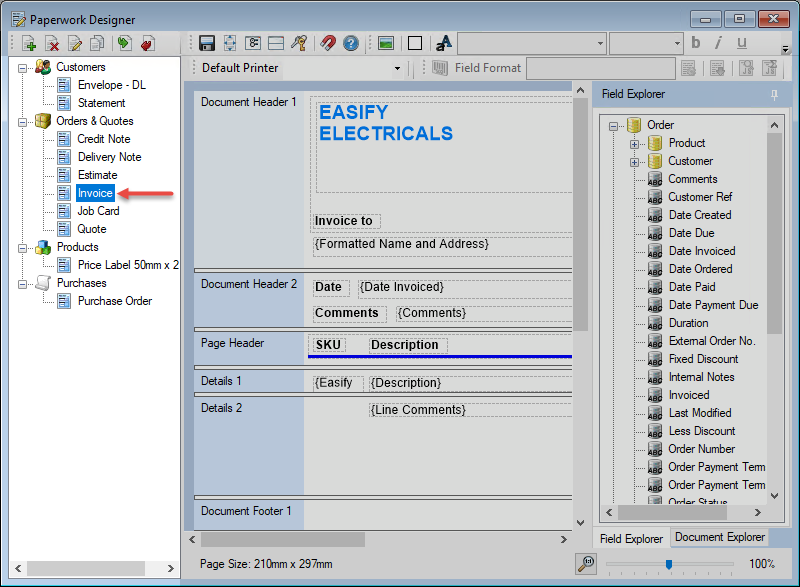Click the delete paperwork red X icon
The height and width of the screenshot is (587, 800).
point(52,43)
